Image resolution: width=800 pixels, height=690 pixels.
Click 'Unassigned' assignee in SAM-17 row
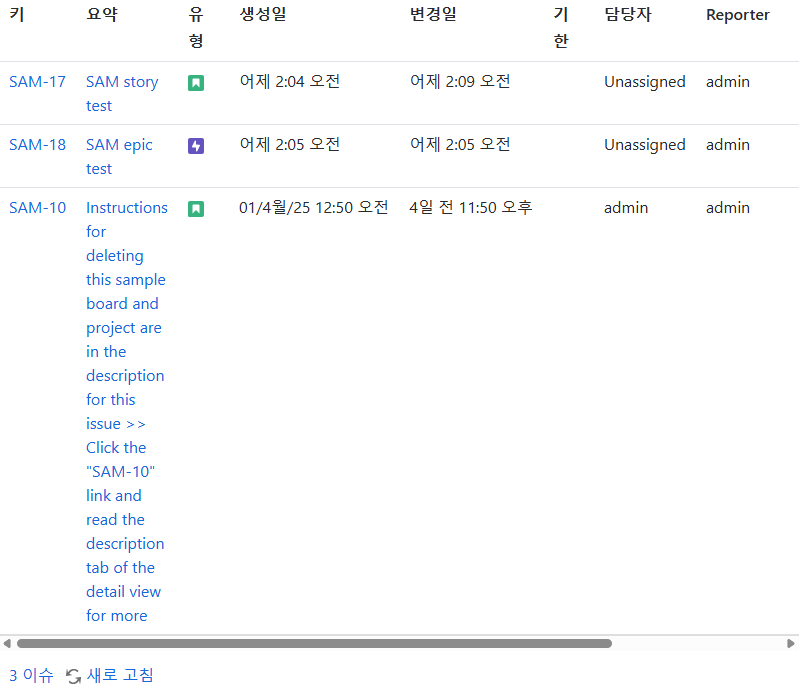[x=645, y=82]
